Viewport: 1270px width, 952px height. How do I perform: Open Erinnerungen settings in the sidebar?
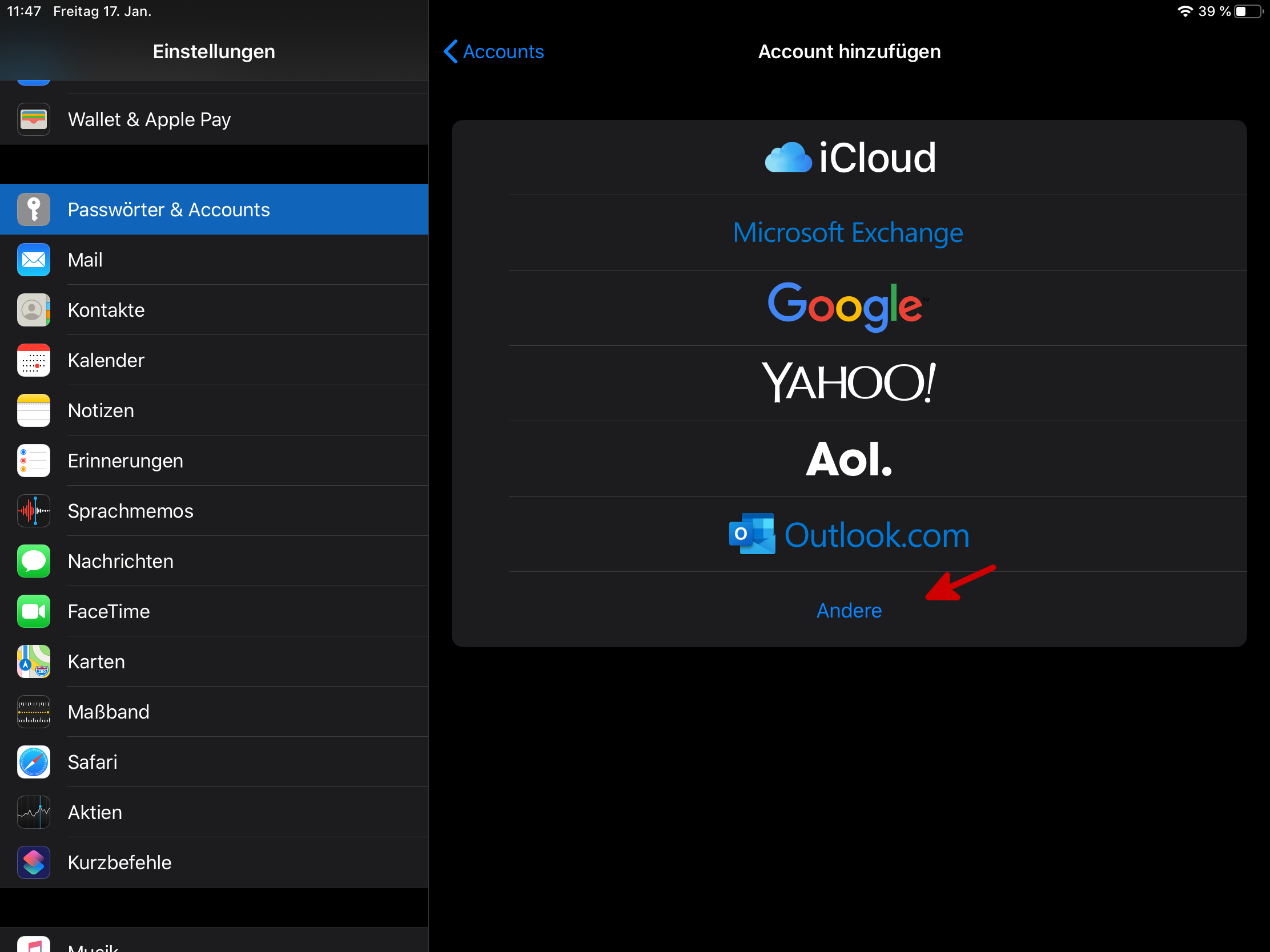coord(125,461)
